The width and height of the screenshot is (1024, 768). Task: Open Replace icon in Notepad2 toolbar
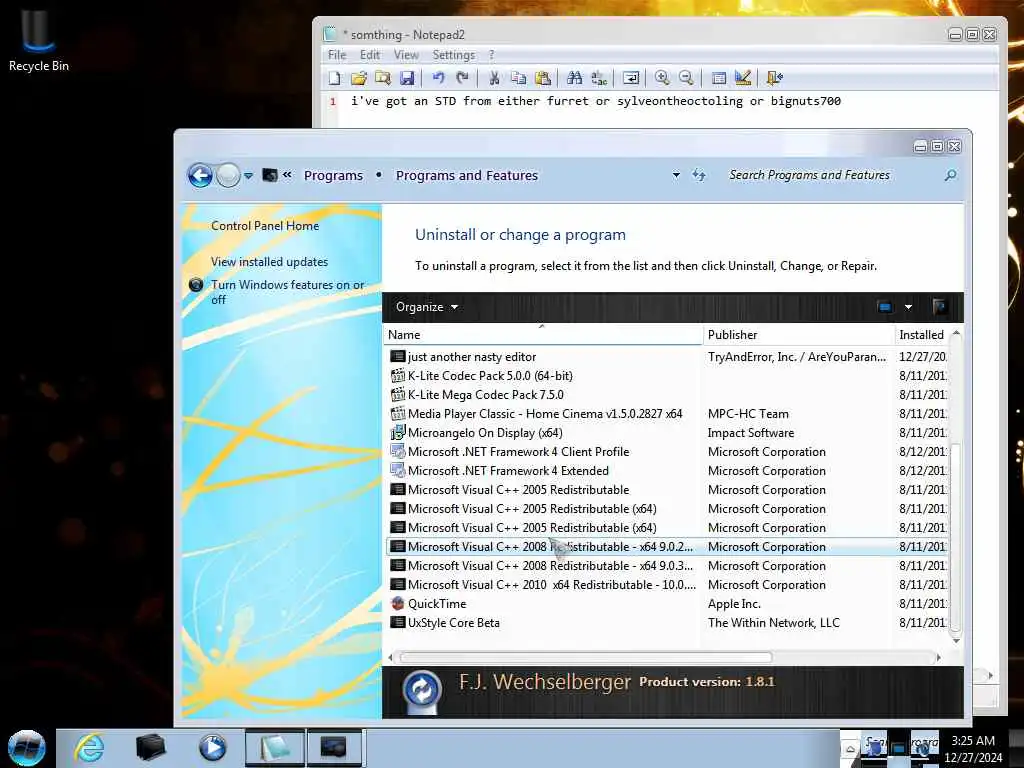[599, 78]
